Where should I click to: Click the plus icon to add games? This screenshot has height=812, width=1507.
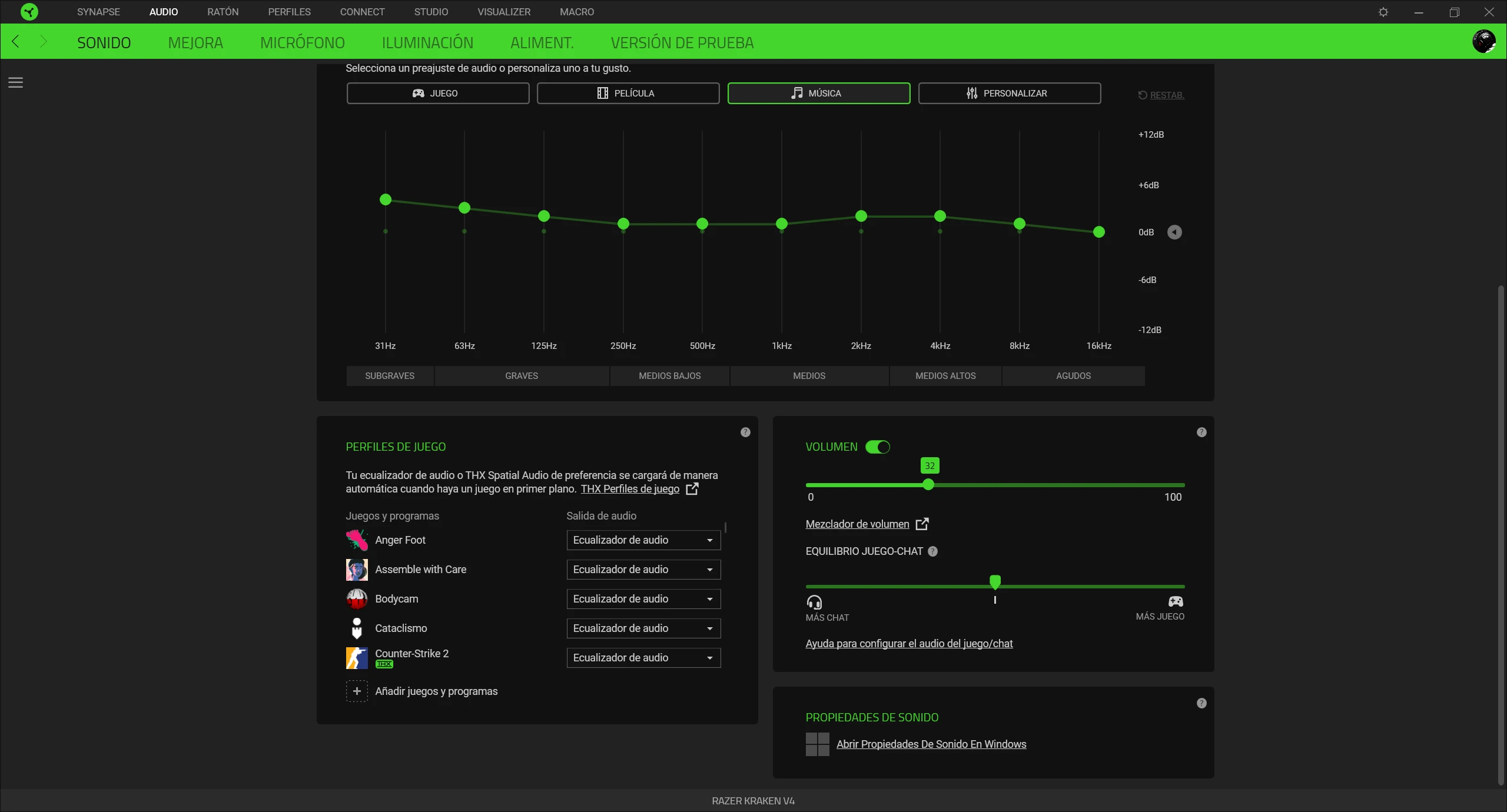tap(357, 691)
